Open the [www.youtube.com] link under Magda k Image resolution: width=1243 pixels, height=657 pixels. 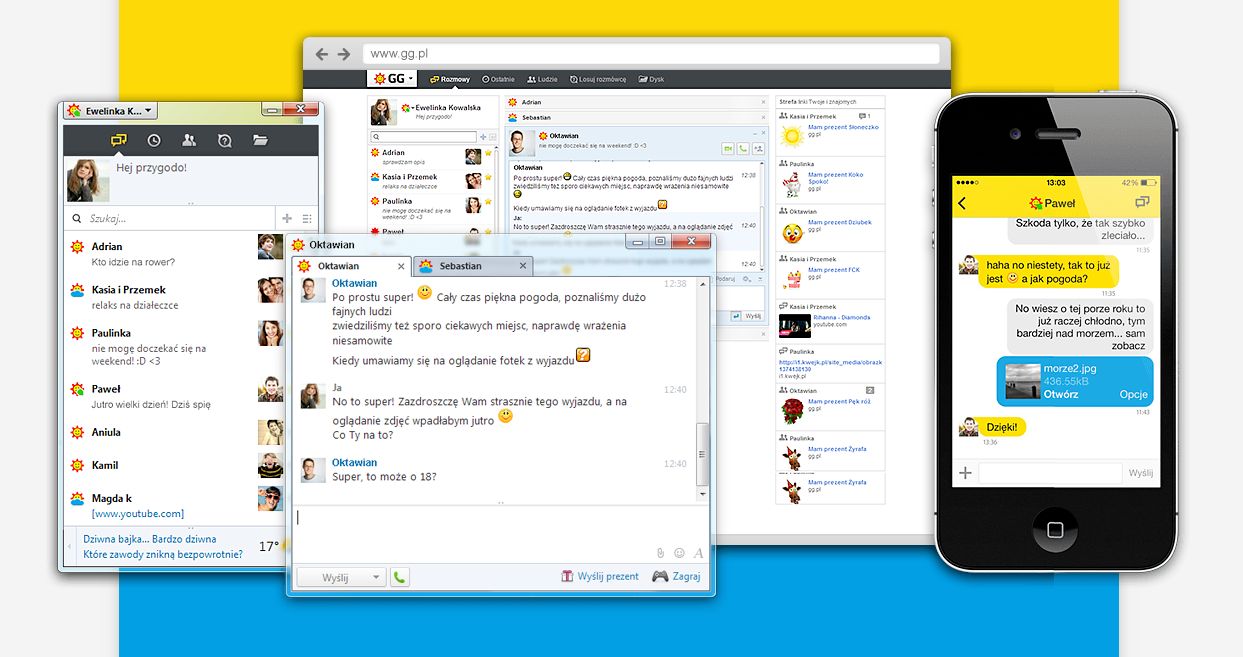pos(138,513)
